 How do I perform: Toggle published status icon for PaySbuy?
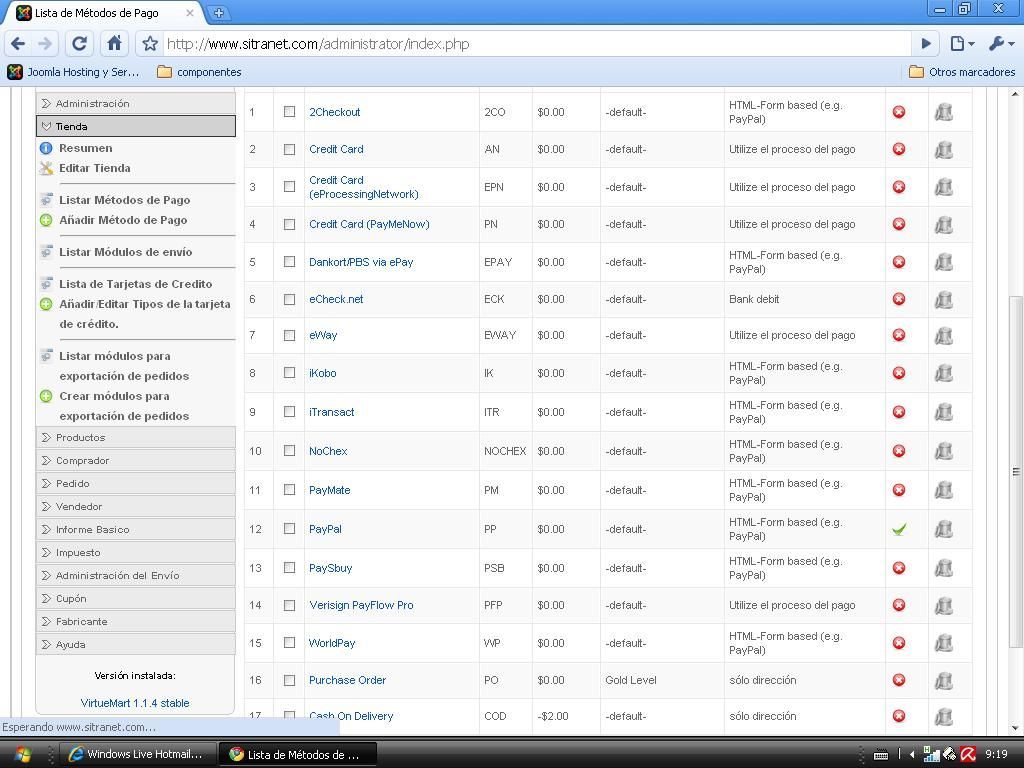click(x=899, y=568)
